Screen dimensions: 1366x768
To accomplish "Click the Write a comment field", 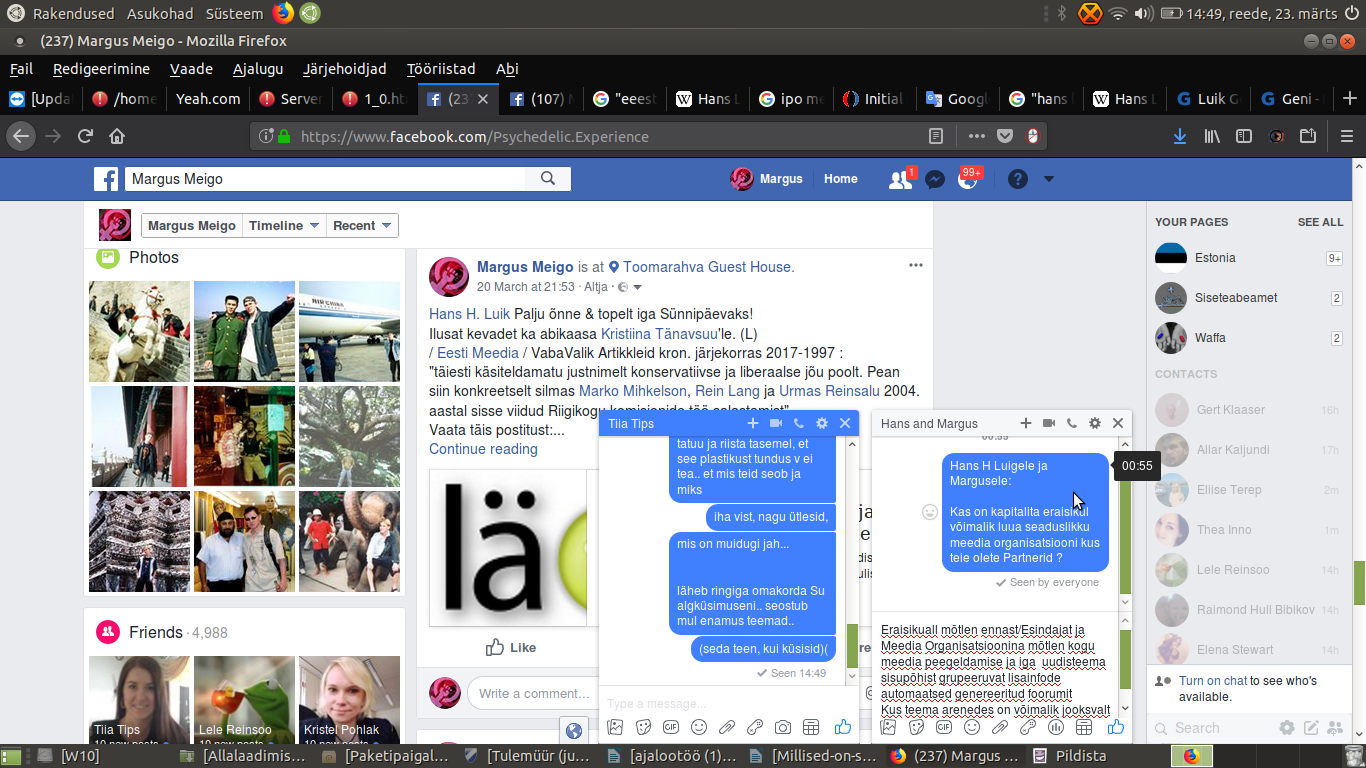I will 533,694.
